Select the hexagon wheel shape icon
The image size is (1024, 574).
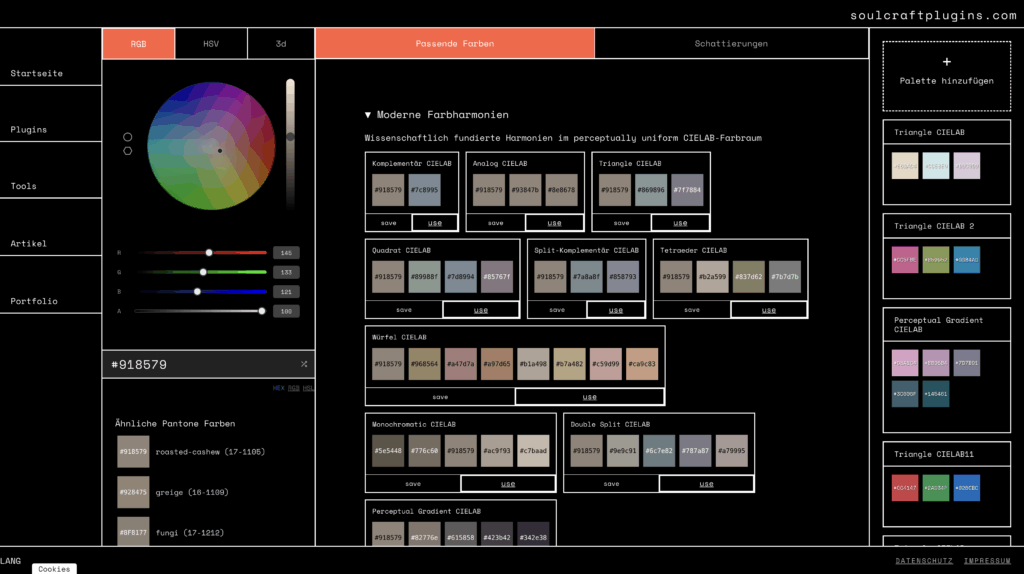128,151
